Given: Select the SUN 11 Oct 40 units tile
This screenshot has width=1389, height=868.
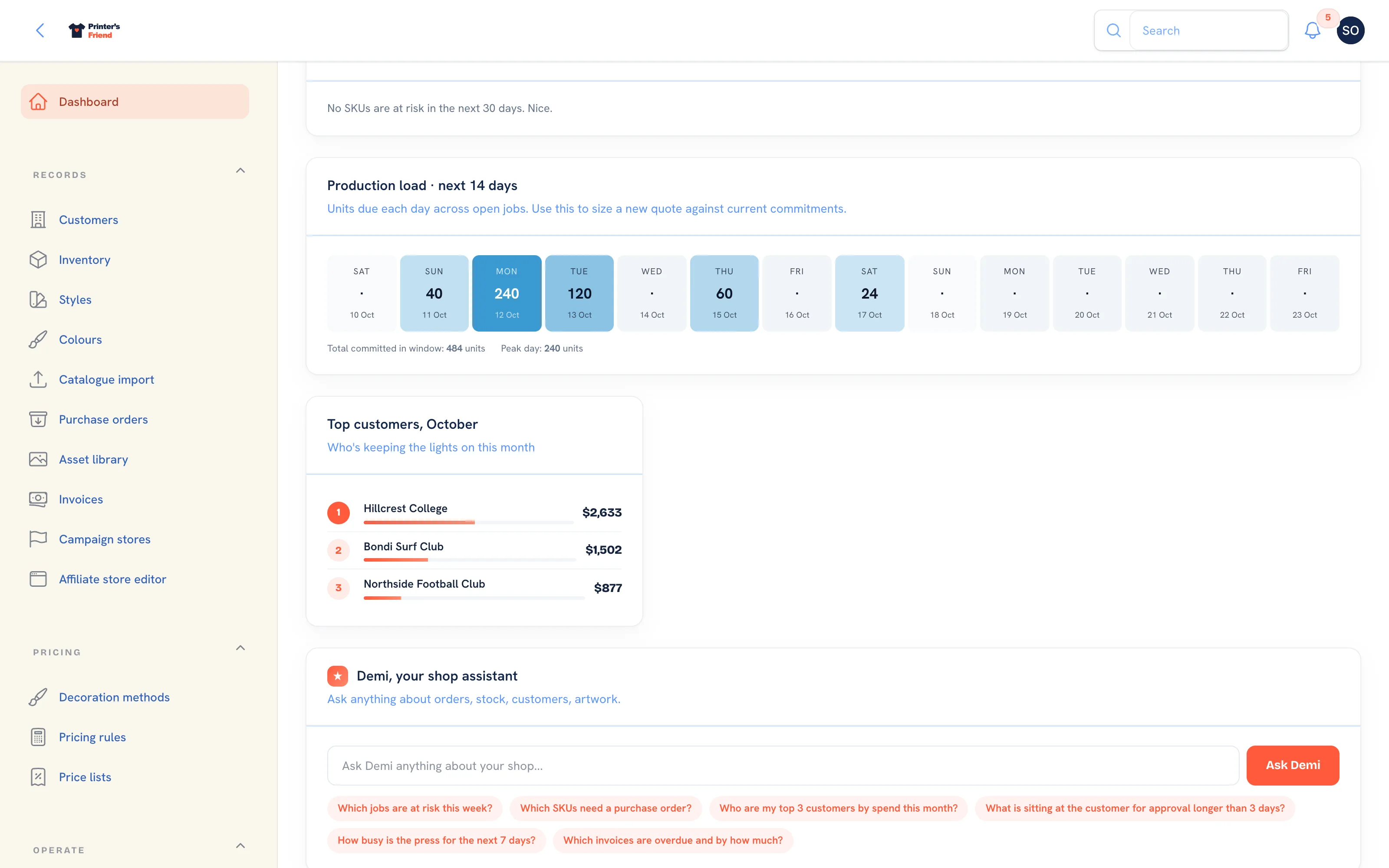Looking at the screenshot, I should tap(434, 293).
